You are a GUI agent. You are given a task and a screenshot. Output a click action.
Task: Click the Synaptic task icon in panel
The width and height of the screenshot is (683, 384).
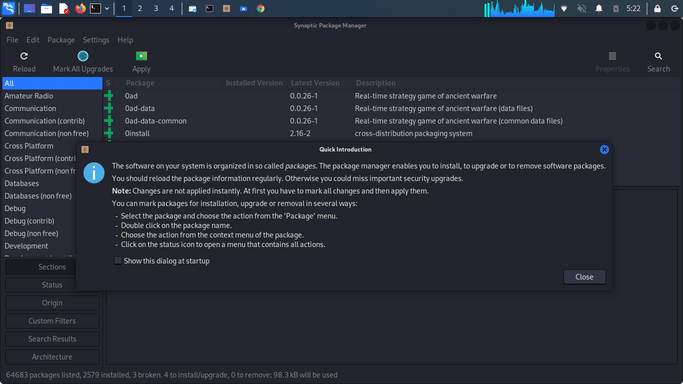tap(227, 8)
